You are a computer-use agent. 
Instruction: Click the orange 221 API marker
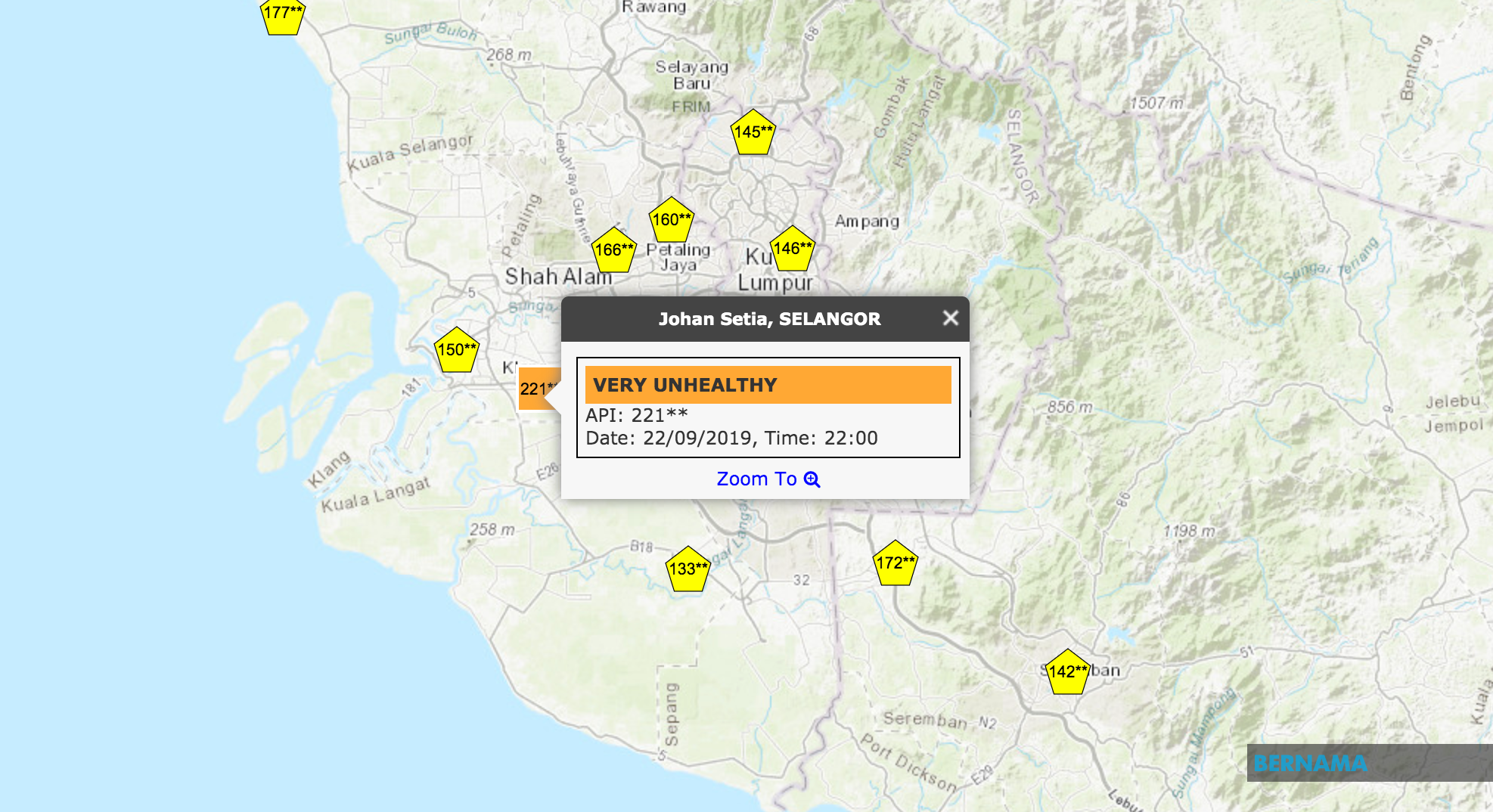click(x=536, y=389)
